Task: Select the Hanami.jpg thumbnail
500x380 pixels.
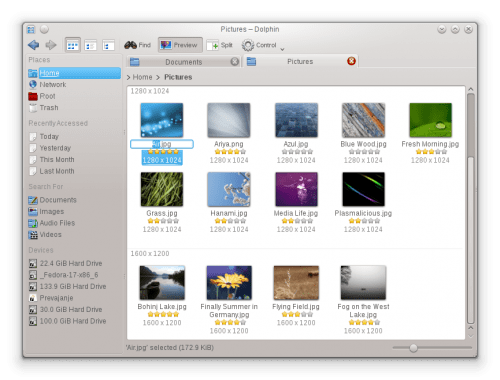Action: point(229,189)
